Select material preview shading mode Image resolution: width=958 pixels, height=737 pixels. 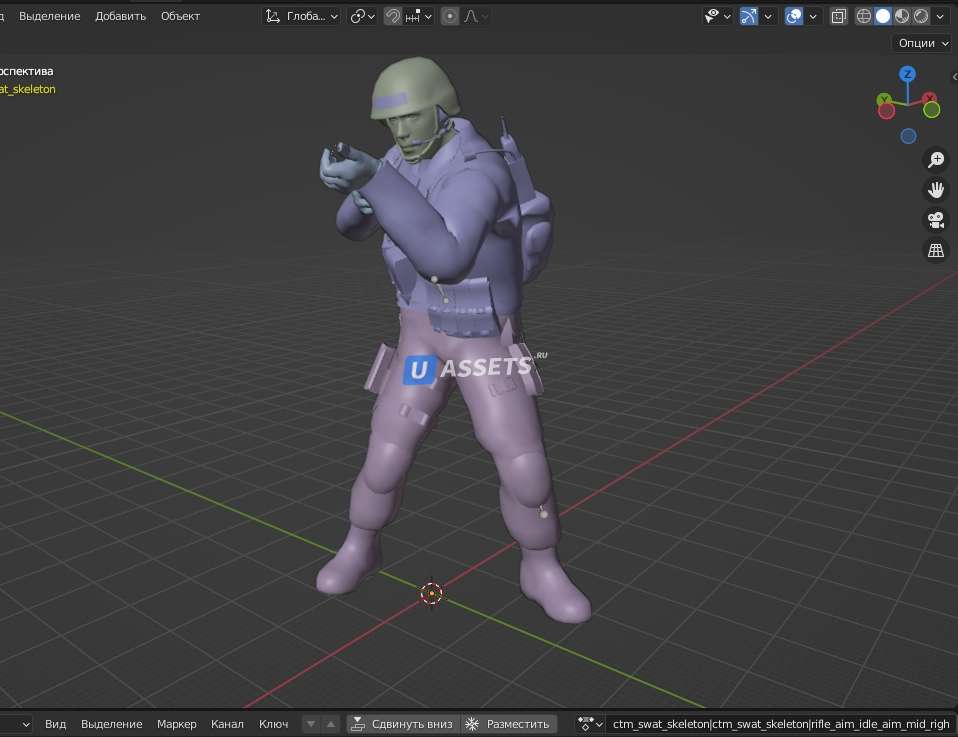point(902,16)
